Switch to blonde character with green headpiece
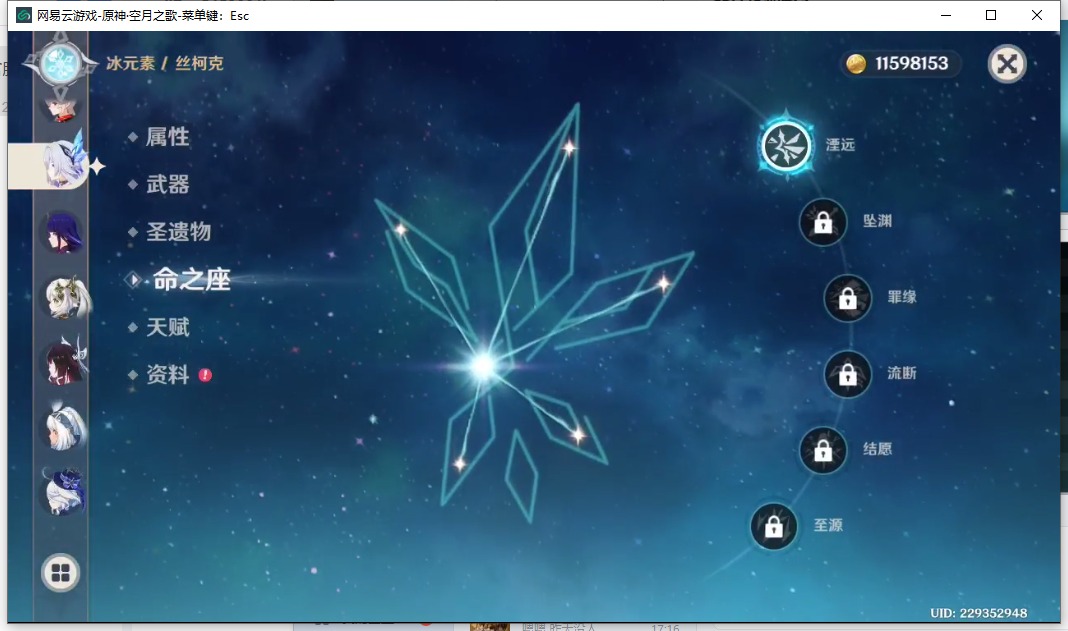 click(x=67, y=298)
